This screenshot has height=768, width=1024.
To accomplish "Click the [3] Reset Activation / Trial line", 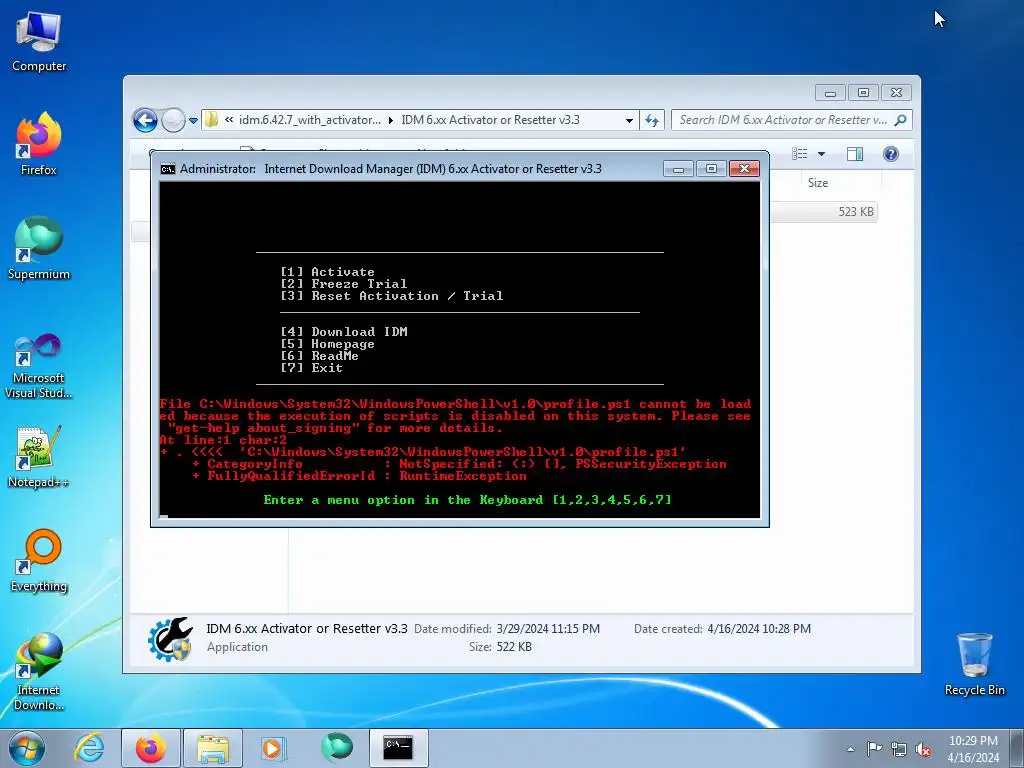I will [x=392, y=296].
